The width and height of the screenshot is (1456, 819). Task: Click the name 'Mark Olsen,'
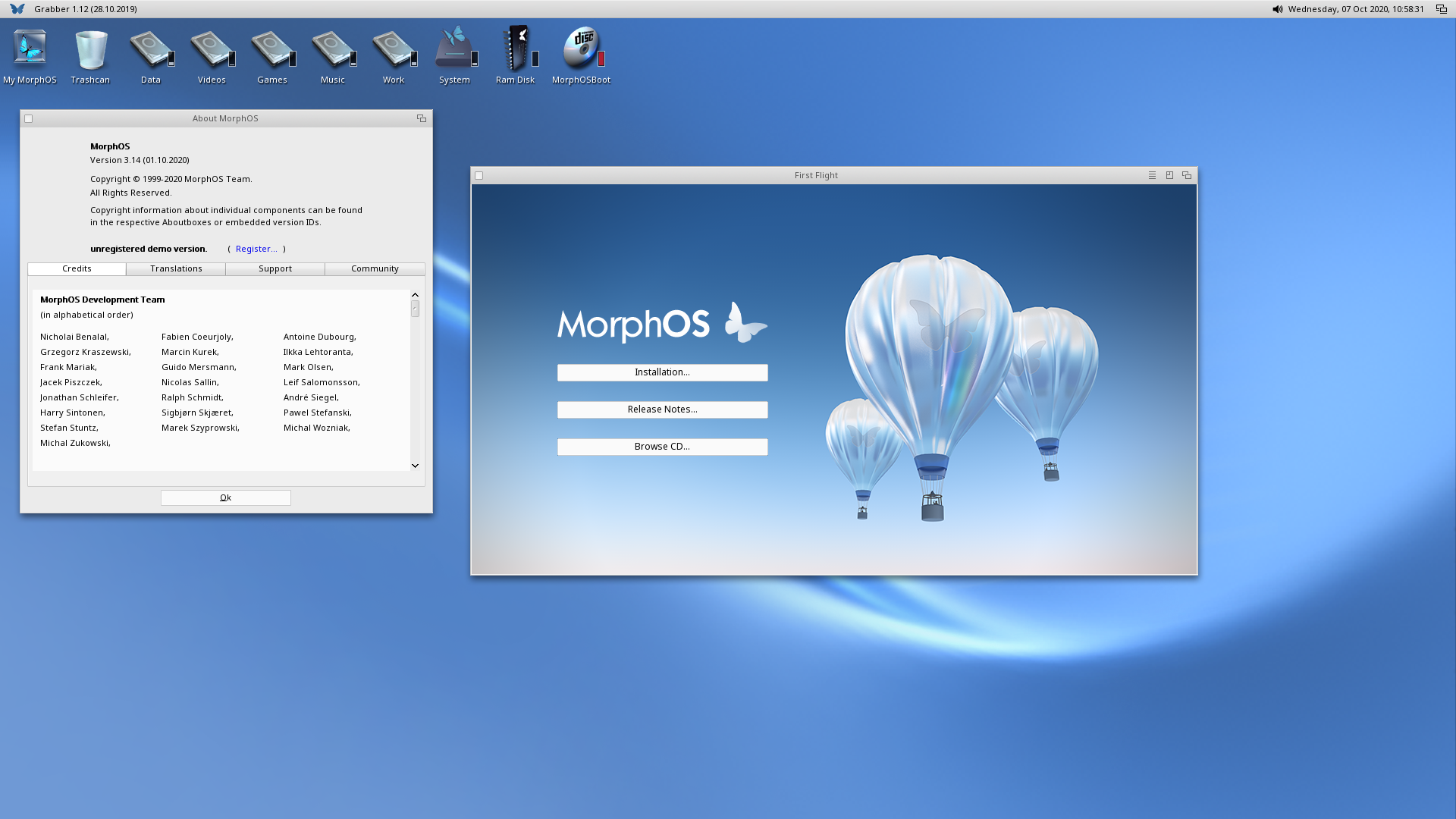[x=309, y=367]
